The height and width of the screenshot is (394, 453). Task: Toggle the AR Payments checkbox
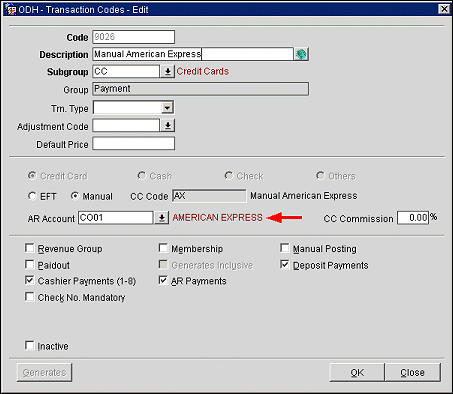pyautogui.click(x=163, y=280)
